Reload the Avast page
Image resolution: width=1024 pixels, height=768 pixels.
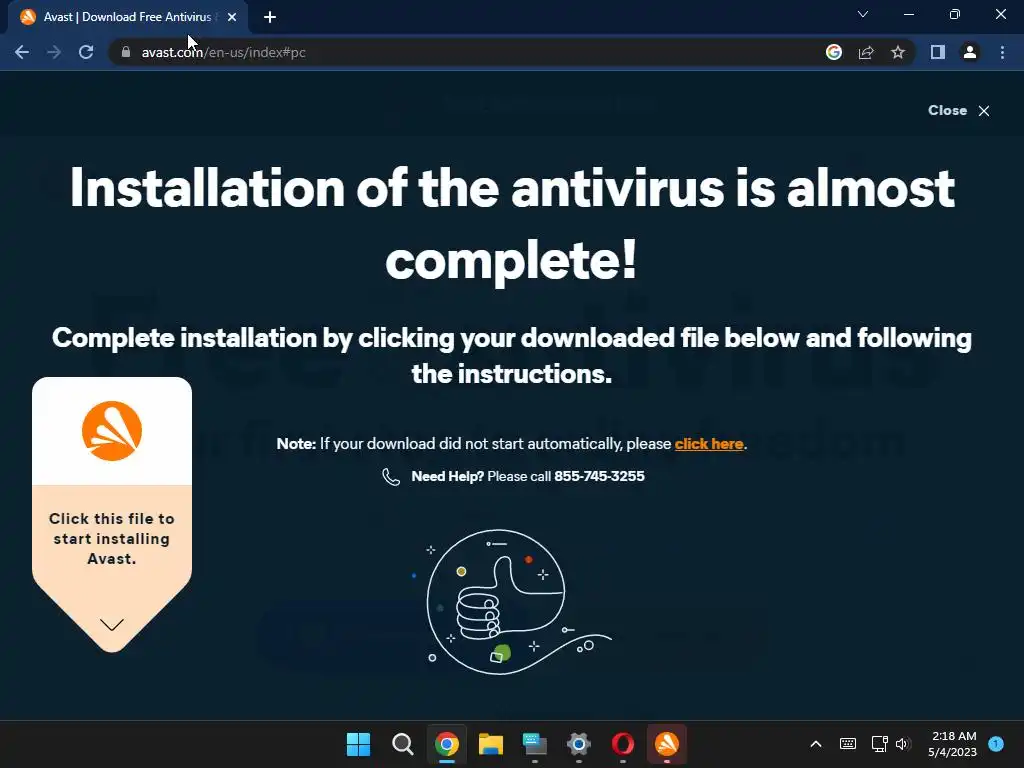coord(86,52)
